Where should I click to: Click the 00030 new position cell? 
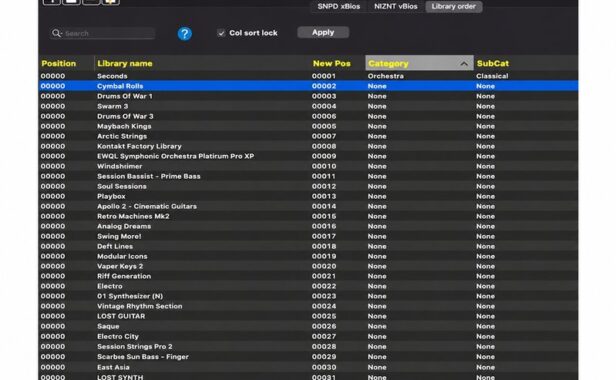[324, 367]
